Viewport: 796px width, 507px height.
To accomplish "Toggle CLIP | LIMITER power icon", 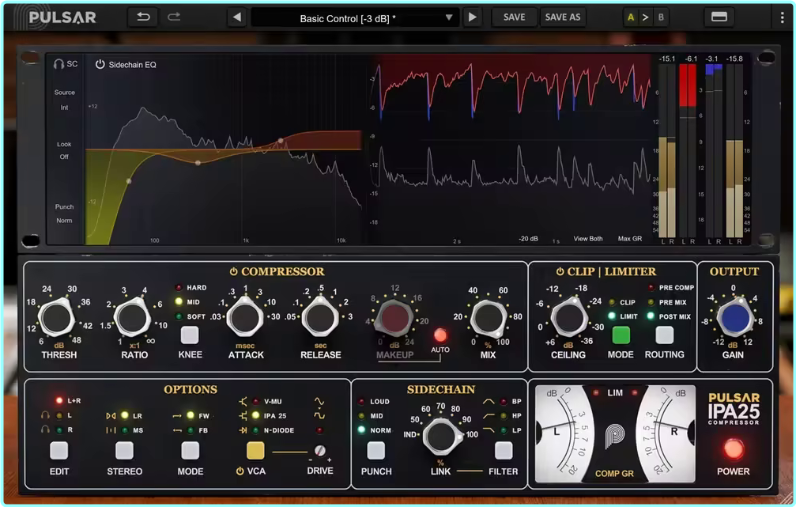I will pyautogui.click(x=560, y=272).
